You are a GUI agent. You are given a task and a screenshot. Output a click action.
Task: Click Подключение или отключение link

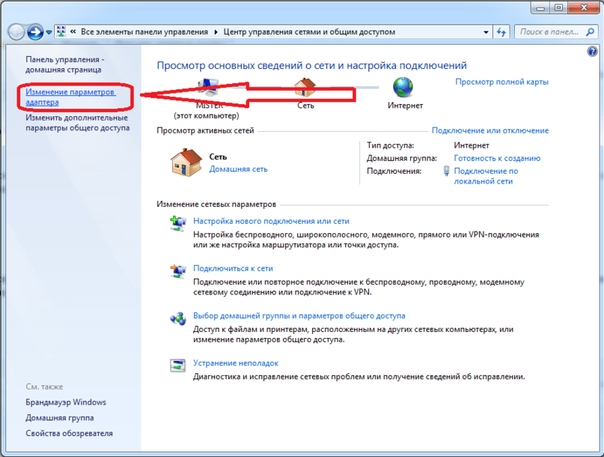490,130
